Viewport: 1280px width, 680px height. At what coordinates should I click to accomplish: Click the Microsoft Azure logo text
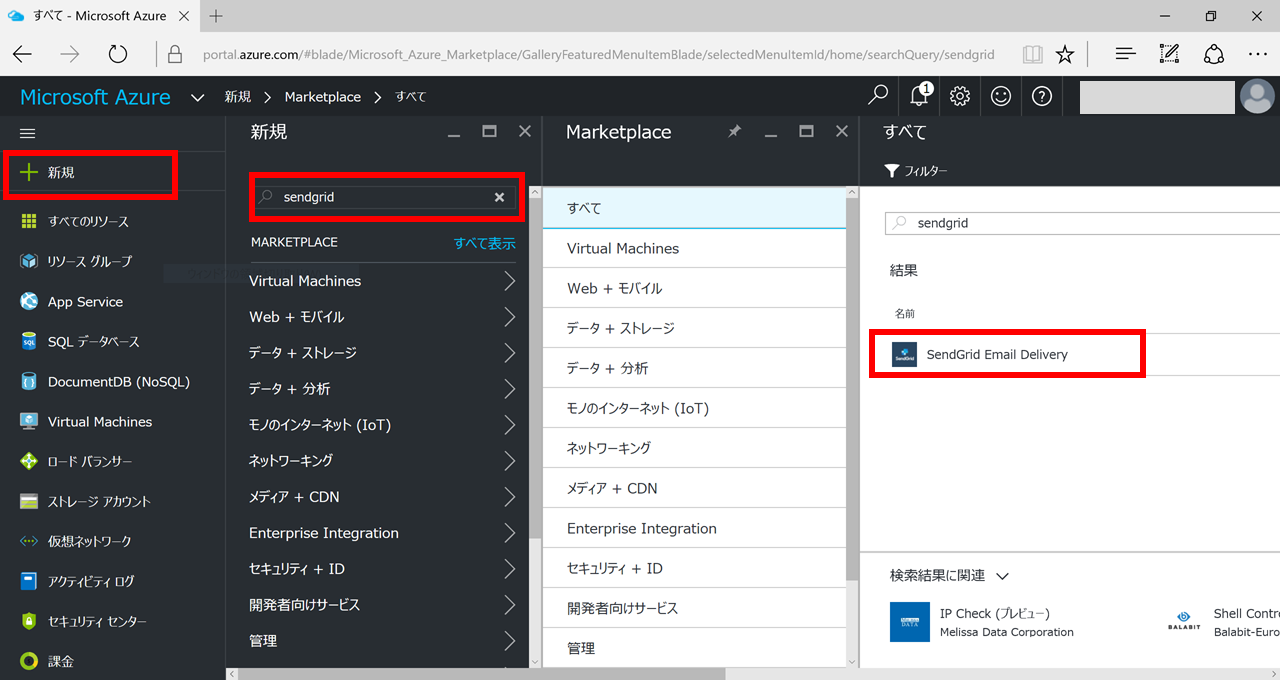(95, 97)
